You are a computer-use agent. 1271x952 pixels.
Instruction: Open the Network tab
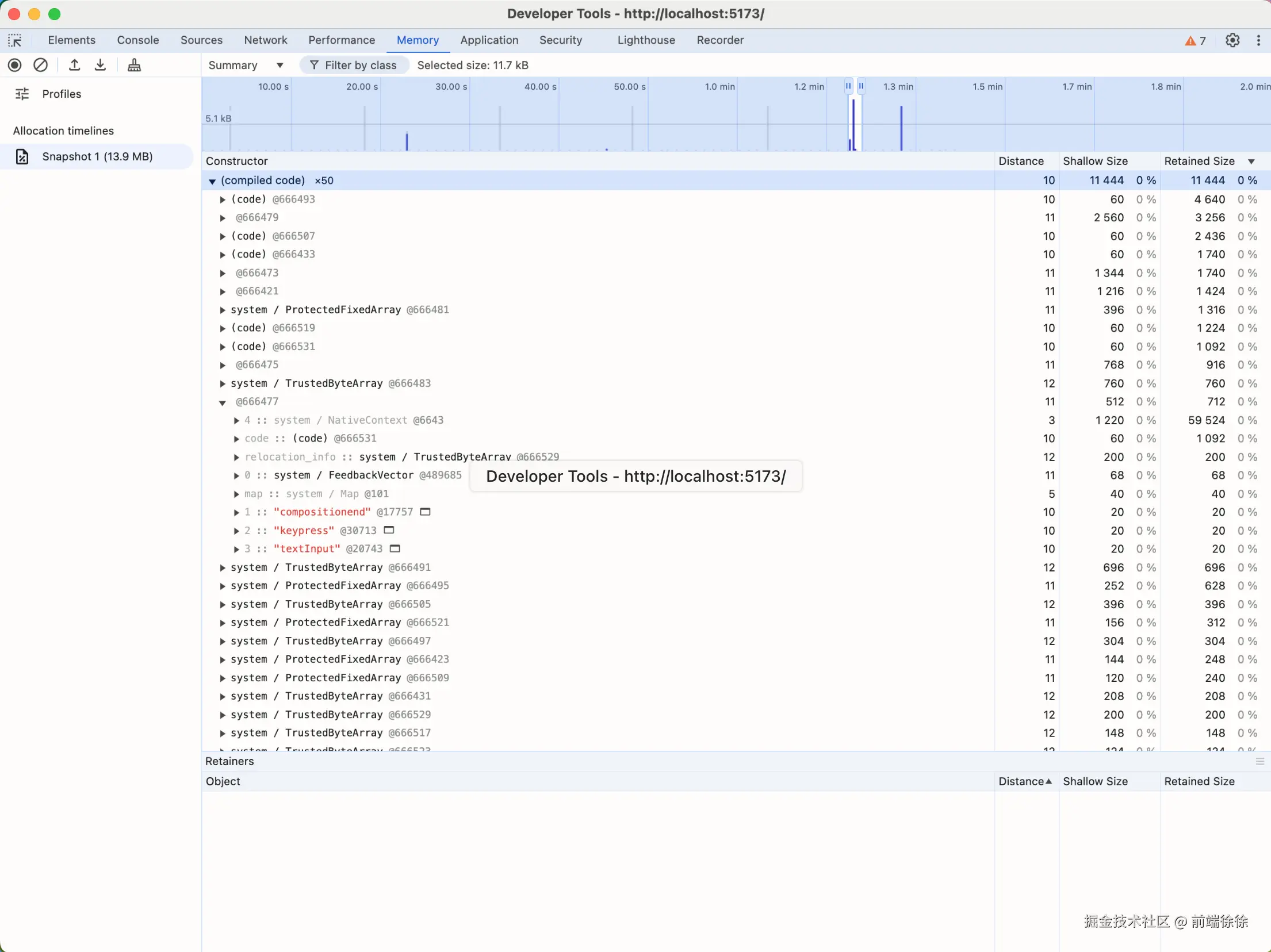pos(266,40)
